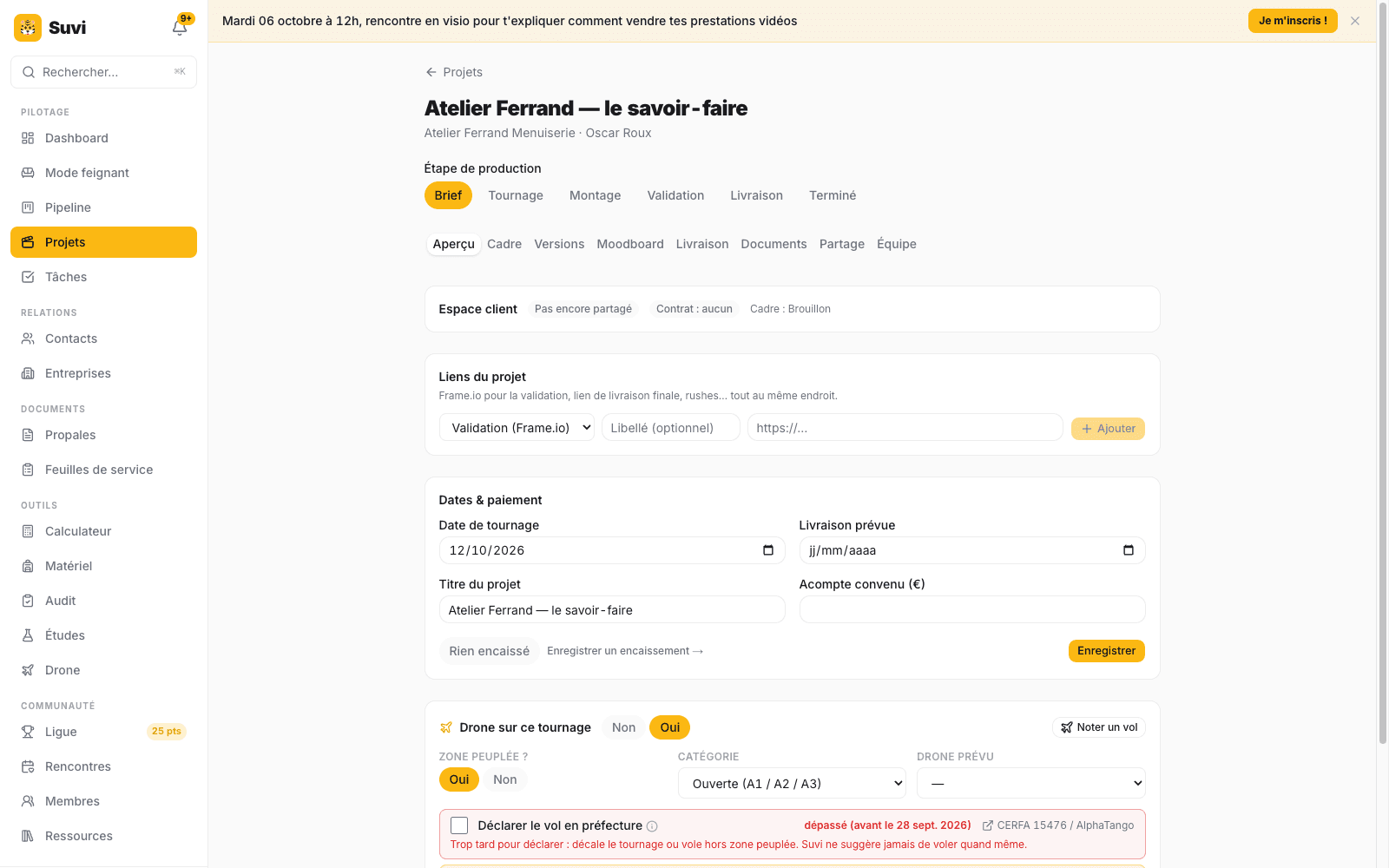Open Matériel sidebar icon

[x=28, y=566]
